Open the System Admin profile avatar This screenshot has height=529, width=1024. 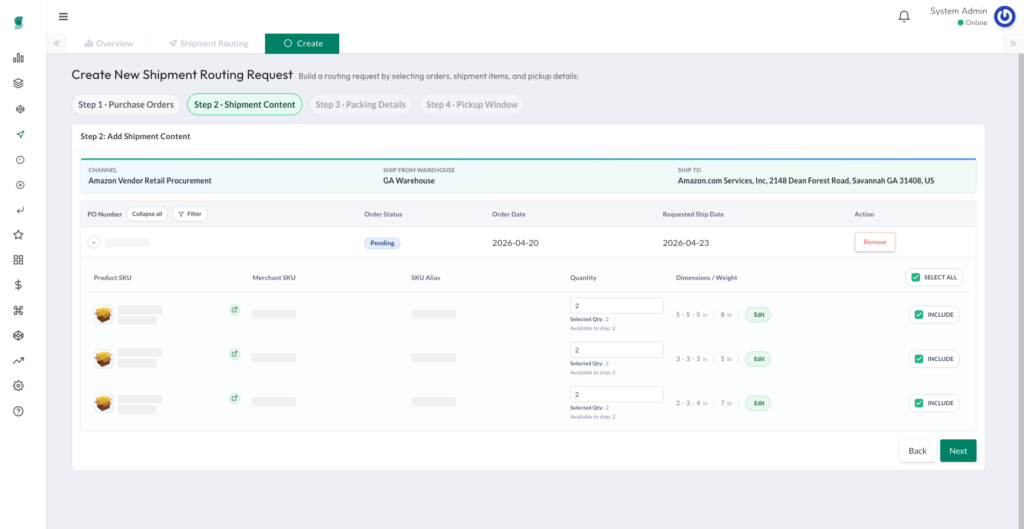(1004, 17)
